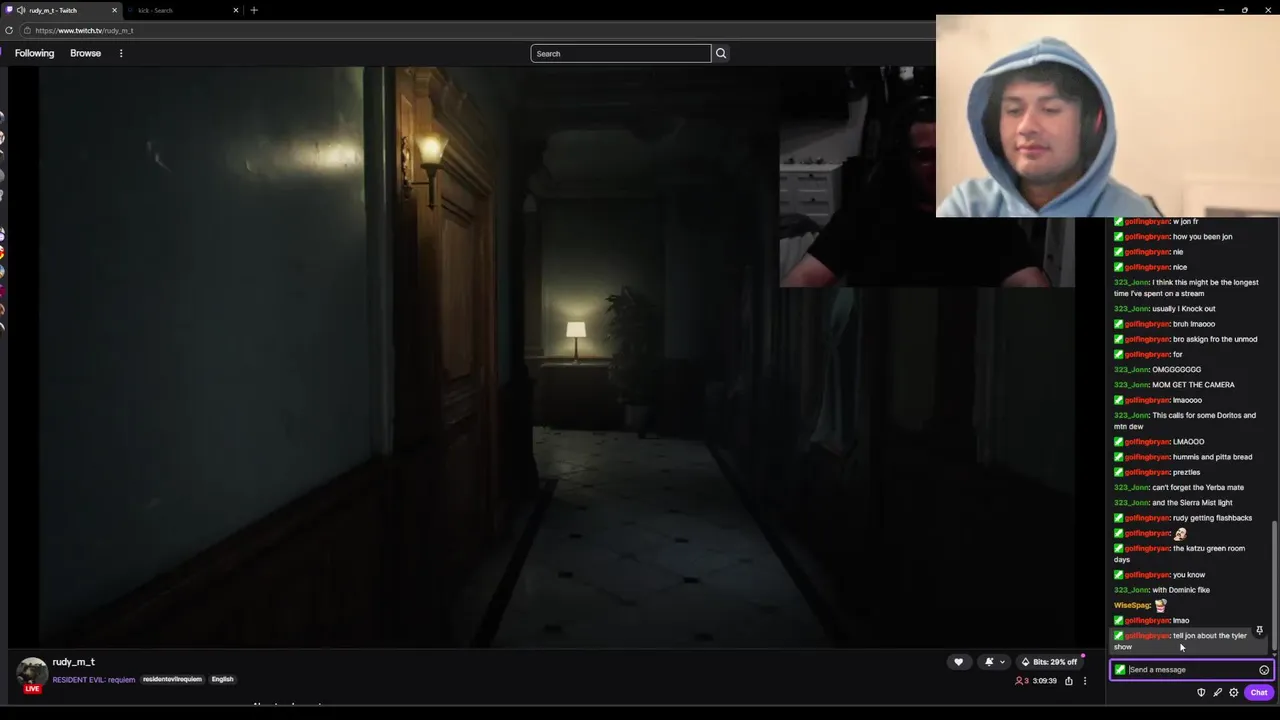Click the rudy_m_t channel name
1280x720 pixels.
74,662
